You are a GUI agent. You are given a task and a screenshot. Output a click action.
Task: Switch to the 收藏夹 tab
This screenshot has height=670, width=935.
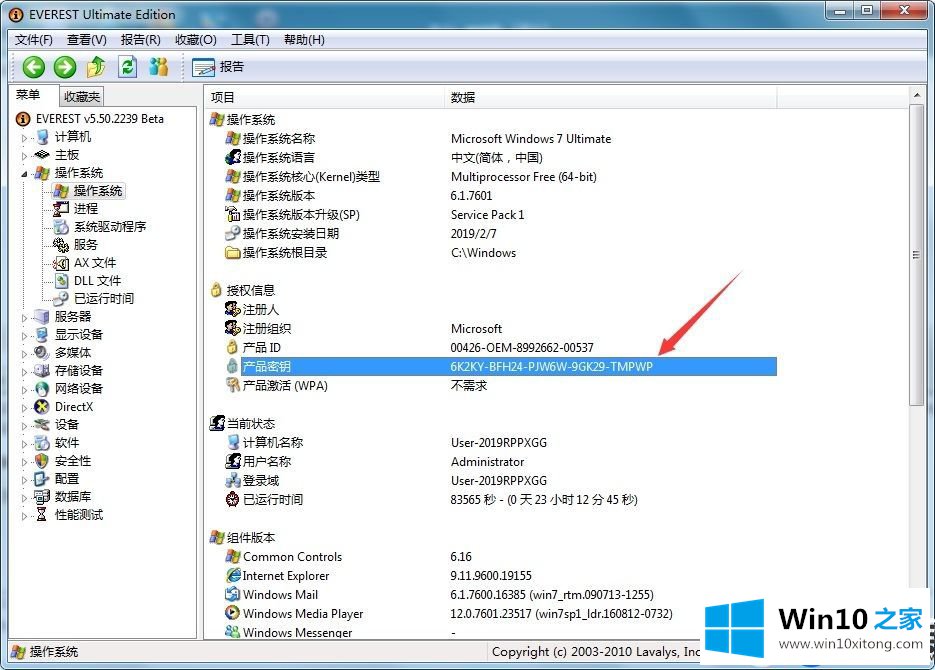click(82, 97)
